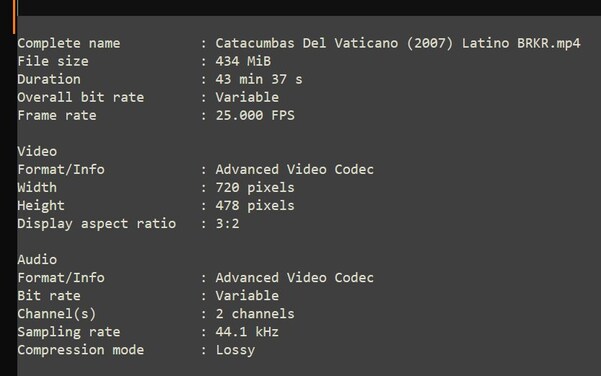The height and width of the screenshot is (376, 601).
Task: Select the 25.000 FPS frame rate value
Action: tap(255, 115)
